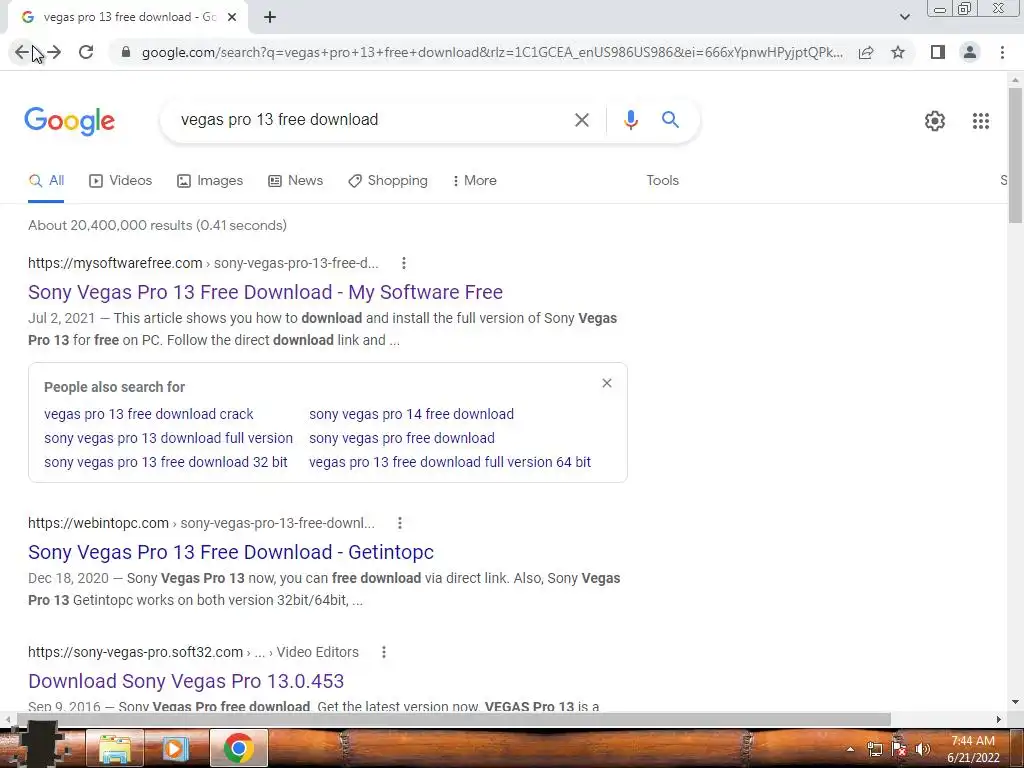Viewport: 1024px width, 768px height.
Task: Click the padlock site info icon
Action: coord(126,52)
